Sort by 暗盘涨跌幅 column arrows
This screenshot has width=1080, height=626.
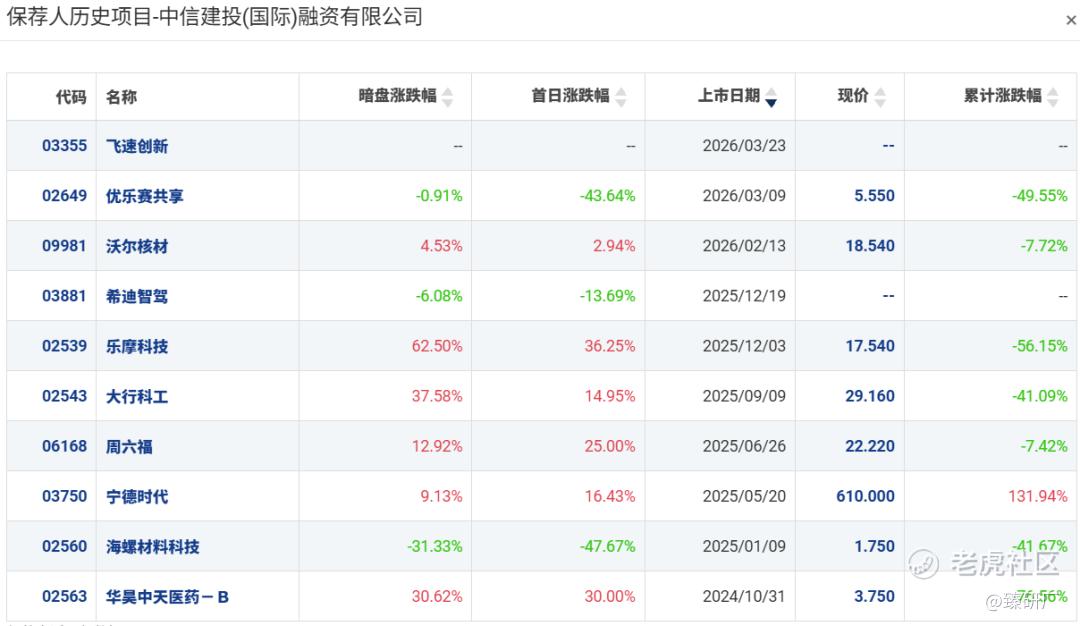coord(448,96)
